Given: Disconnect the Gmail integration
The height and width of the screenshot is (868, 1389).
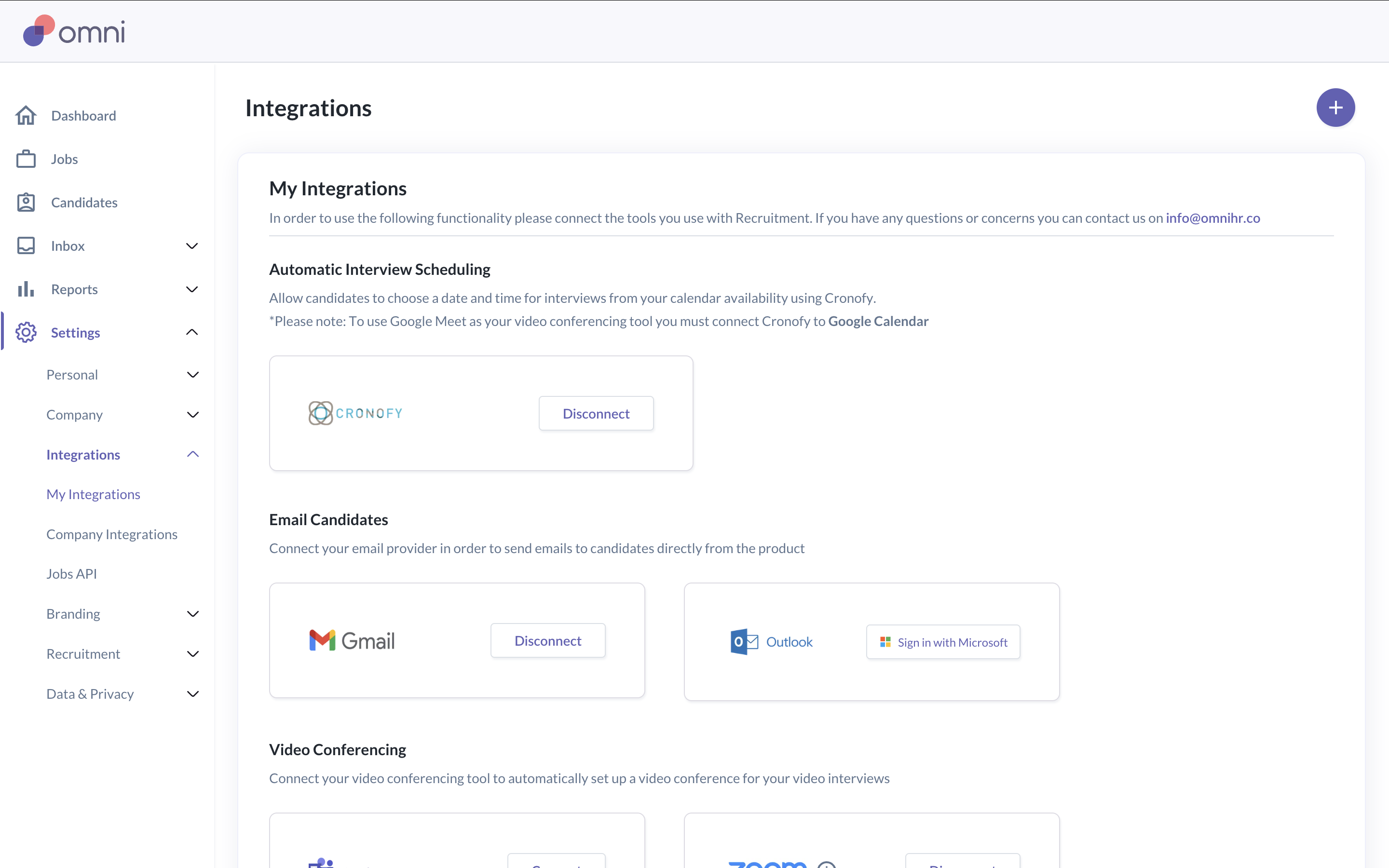Looking at the screenshot, I should pos(547,641).
